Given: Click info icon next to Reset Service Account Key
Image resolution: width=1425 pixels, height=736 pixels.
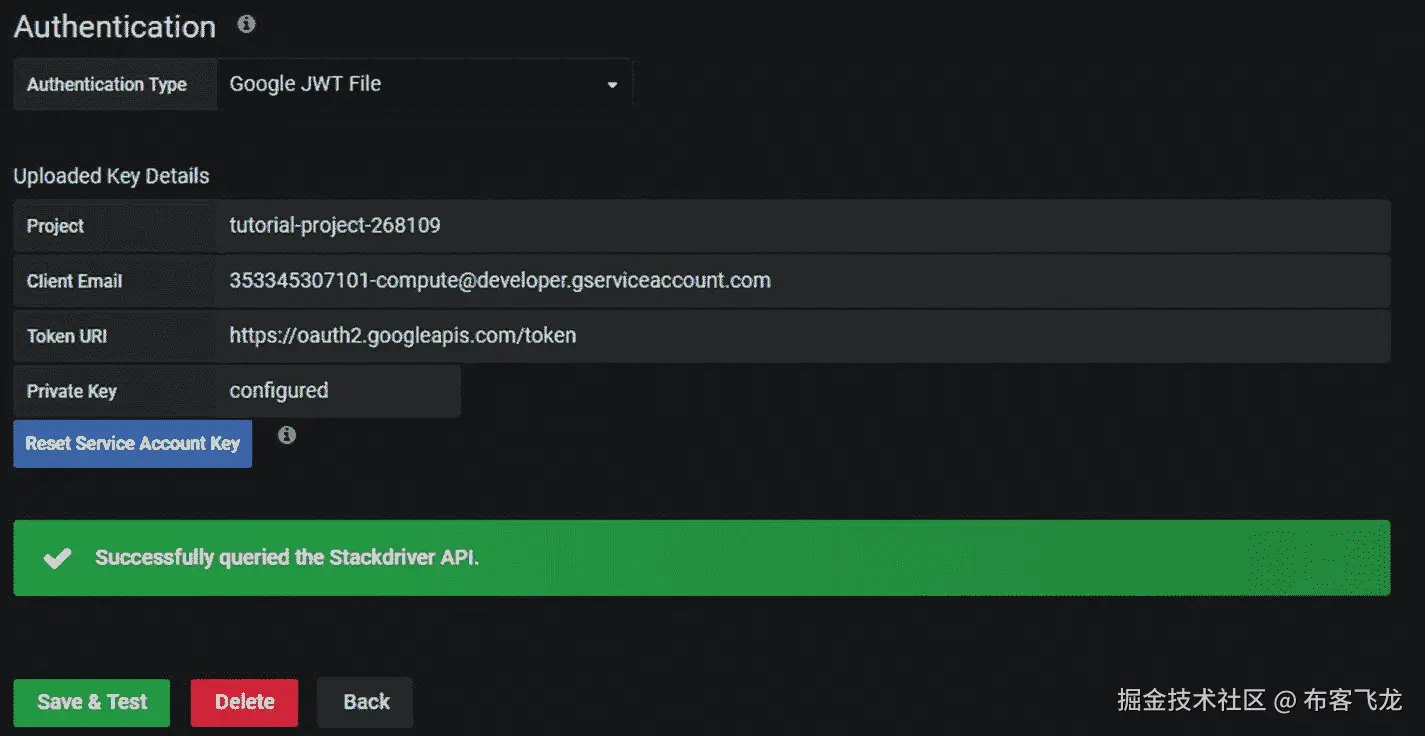Looking at the screenshot, I should coord(287,435).
